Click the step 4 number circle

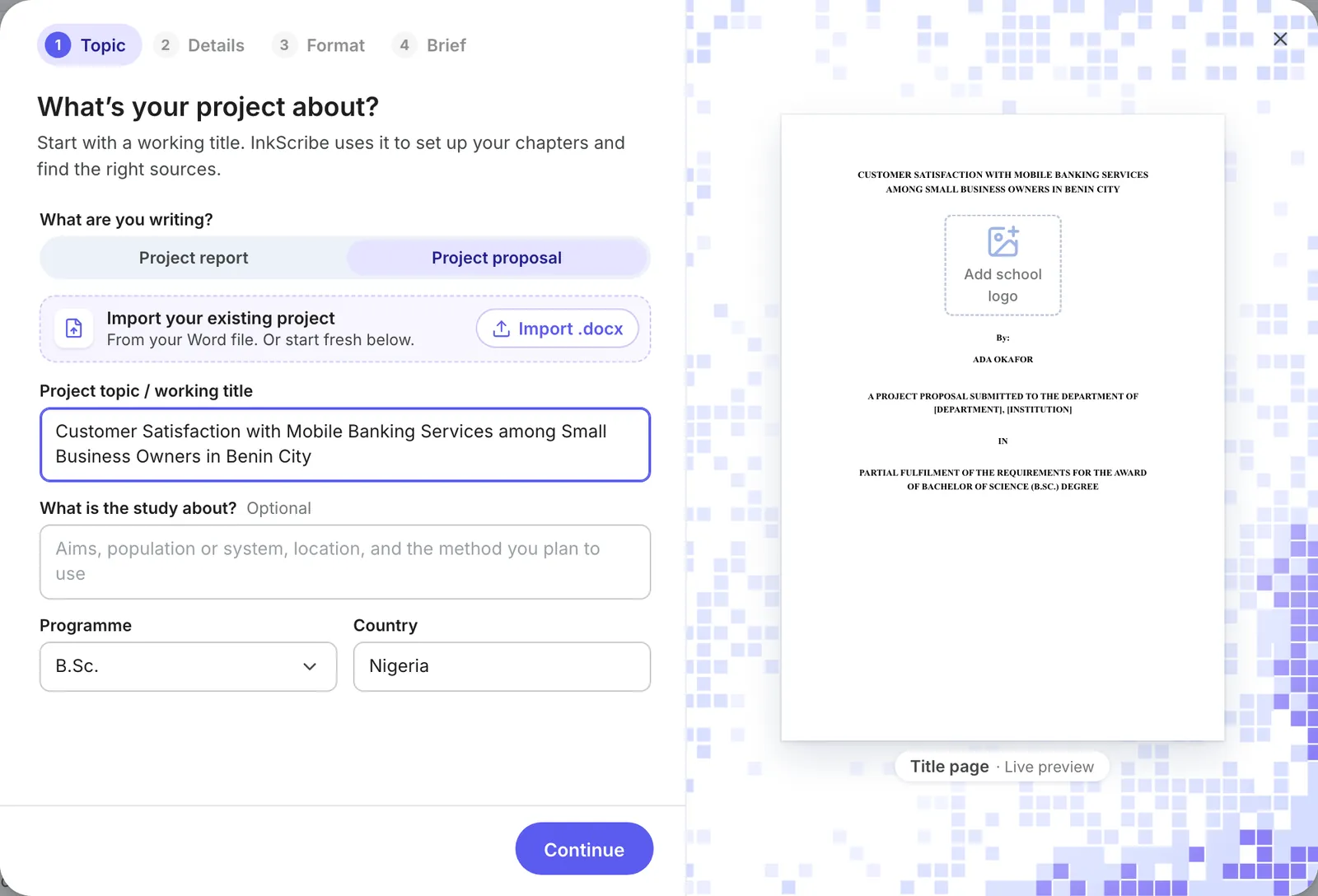click(404, 45)
